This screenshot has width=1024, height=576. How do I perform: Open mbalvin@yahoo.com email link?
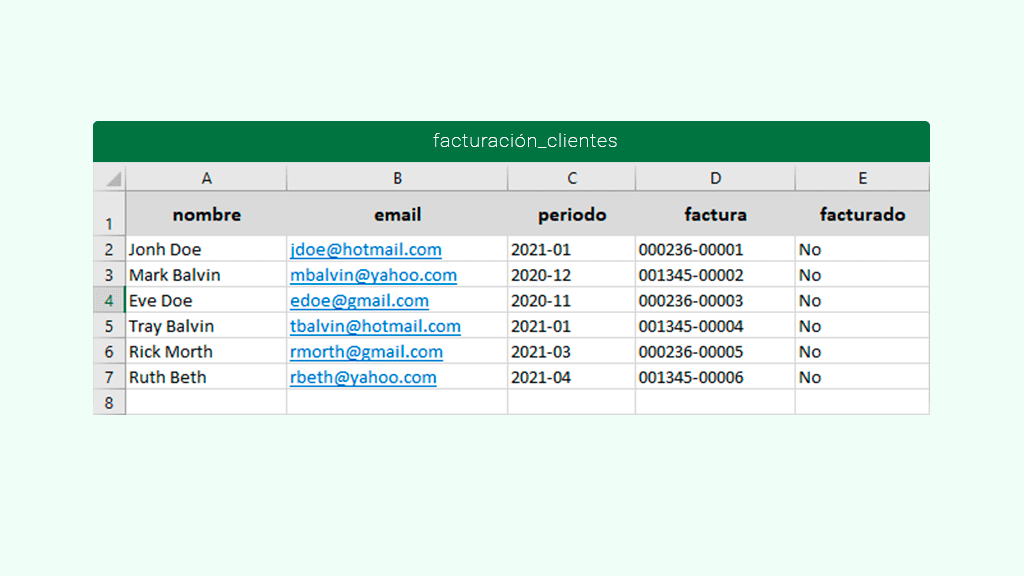(x=374, y=275)
